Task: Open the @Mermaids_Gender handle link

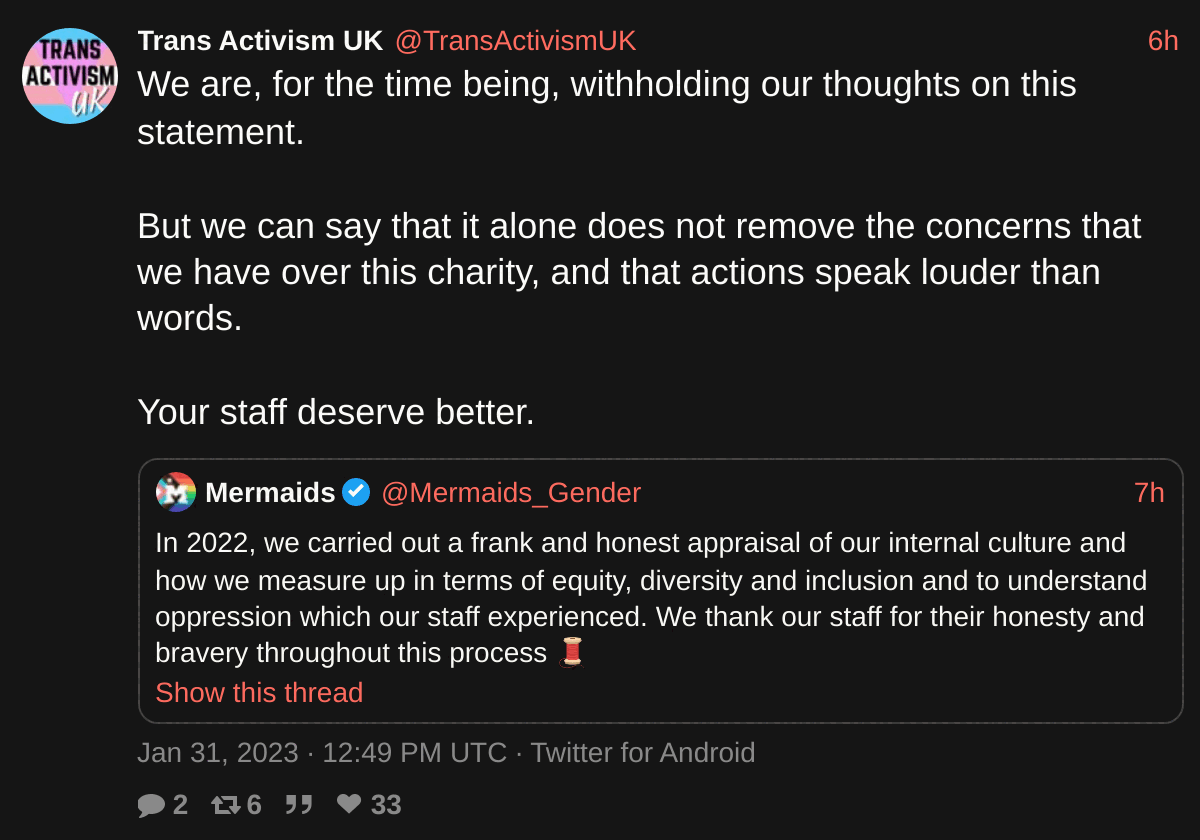Action: coord(511,493)
